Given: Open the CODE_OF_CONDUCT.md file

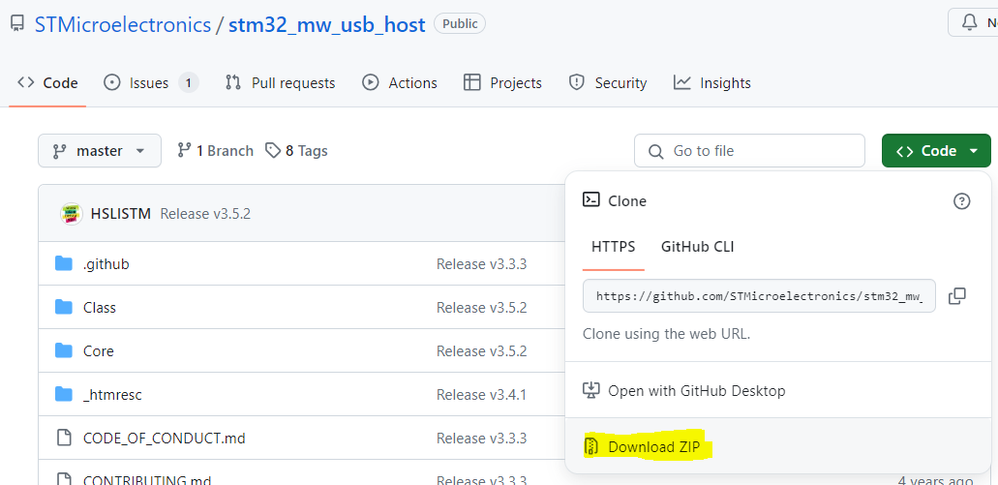Looking at the screenshot, I should click(164, 438).
